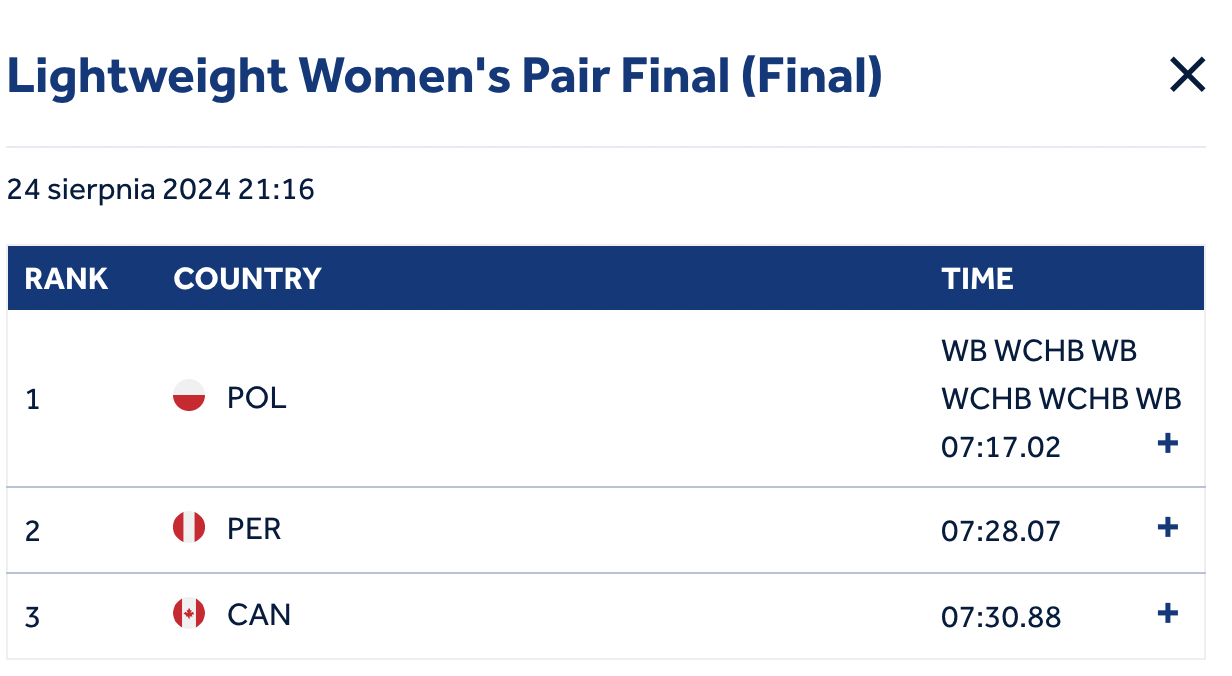Click the RANK column header

(66, 279)
